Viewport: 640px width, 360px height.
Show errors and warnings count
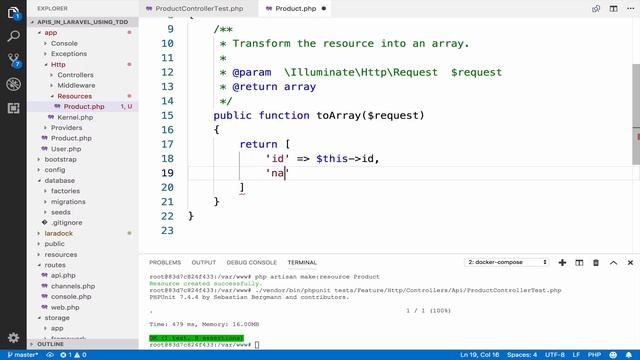coord(73,355)
